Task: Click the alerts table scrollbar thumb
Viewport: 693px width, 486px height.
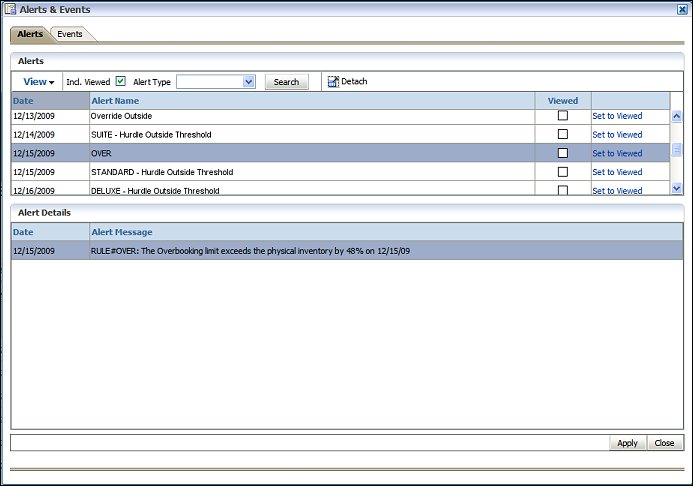Action: tap(676, 149)
